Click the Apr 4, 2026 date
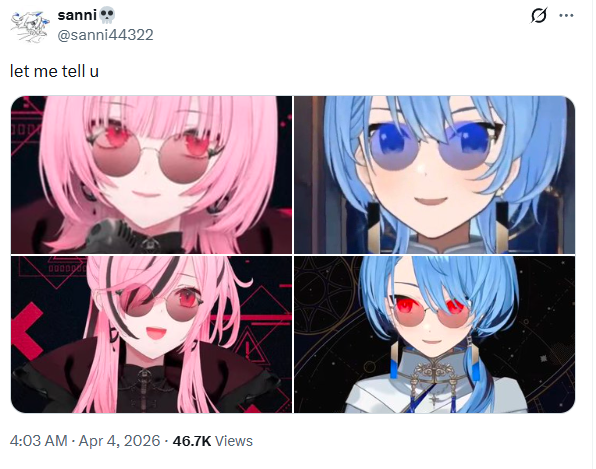 tap(119, 441)
